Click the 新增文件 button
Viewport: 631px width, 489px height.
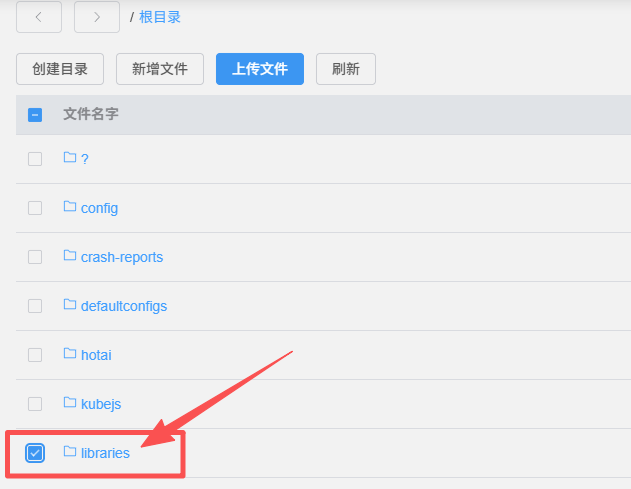click(x=160, y=69)
